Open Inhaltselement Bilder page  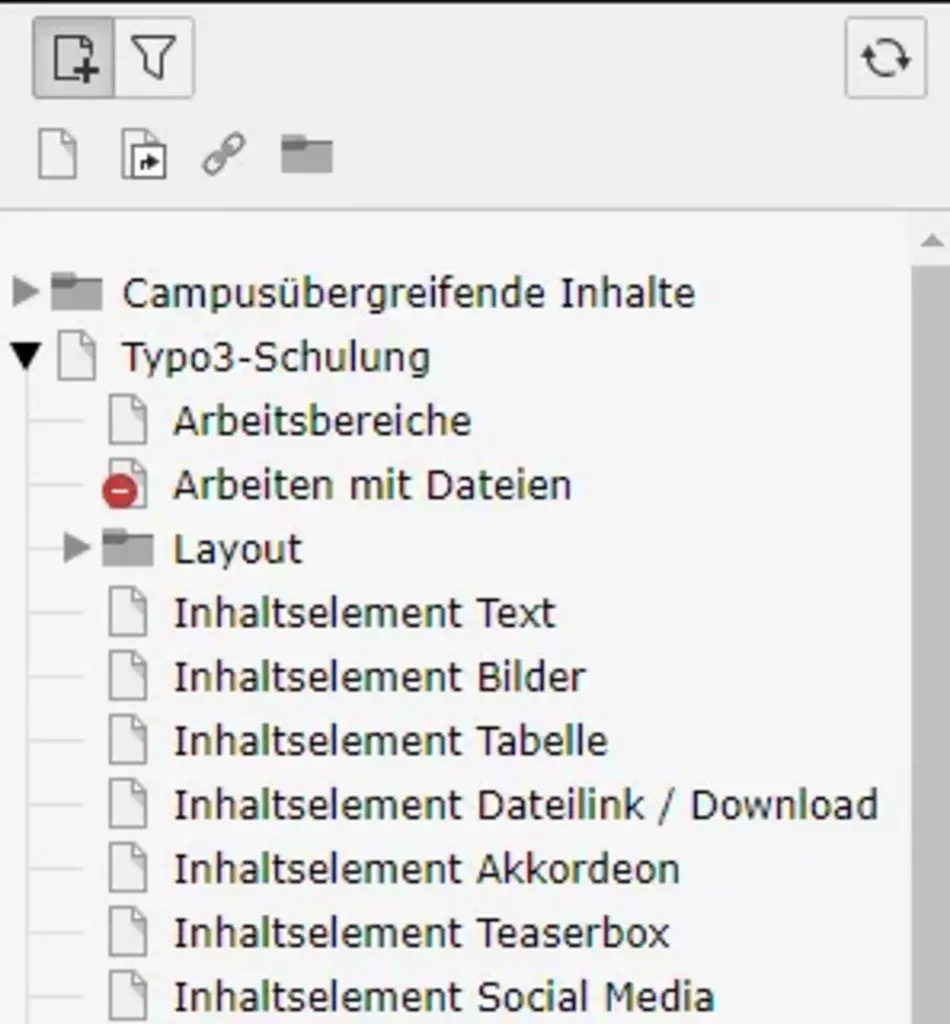(x=379, y=677)
